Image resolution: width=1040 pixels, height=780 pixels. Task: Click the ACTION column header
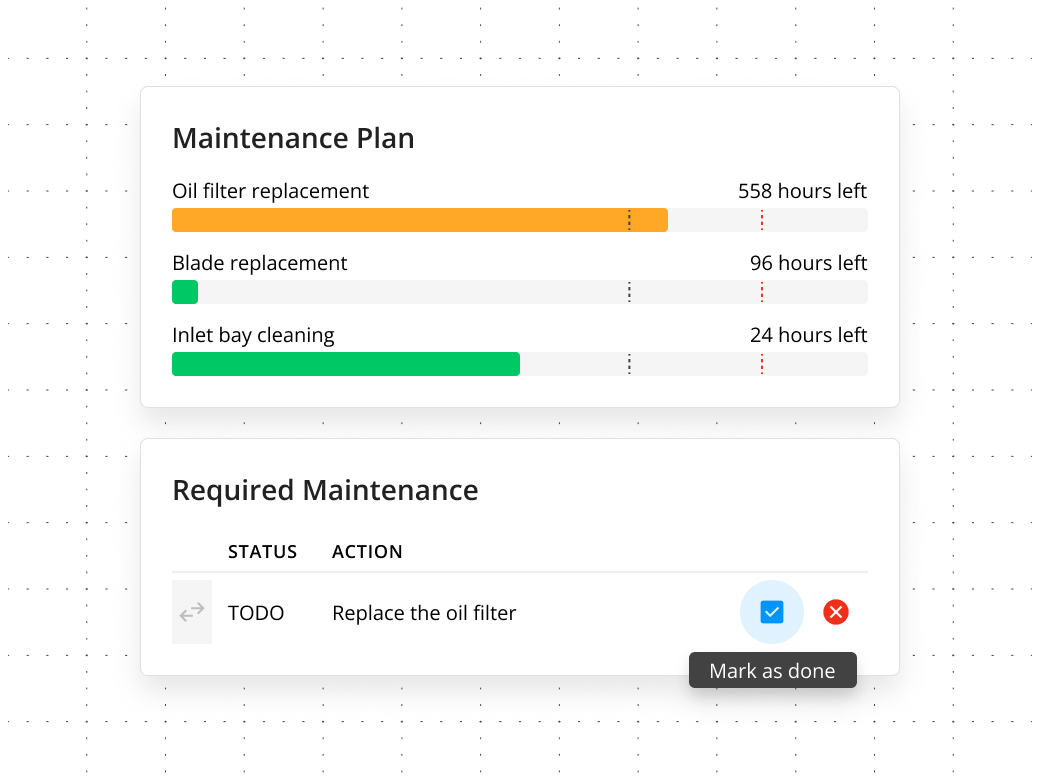[x=367, y=552]
